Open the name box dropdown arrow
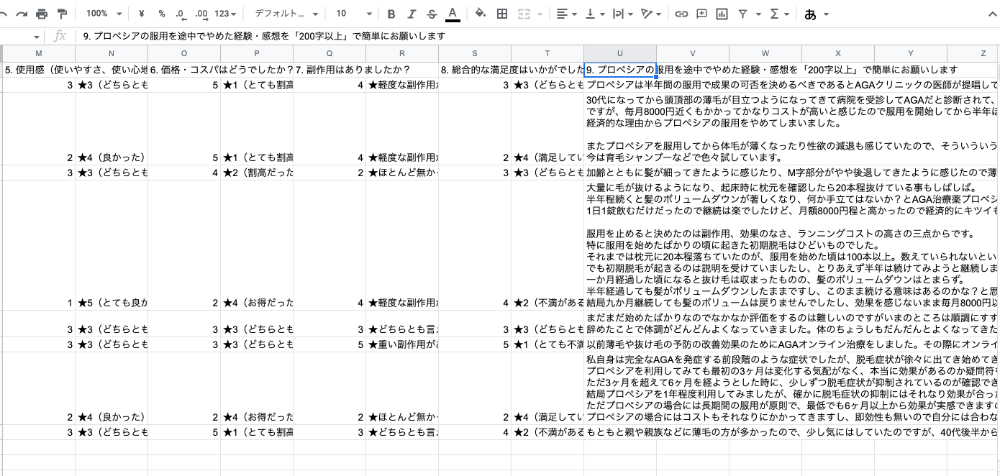 pos(36,37)
